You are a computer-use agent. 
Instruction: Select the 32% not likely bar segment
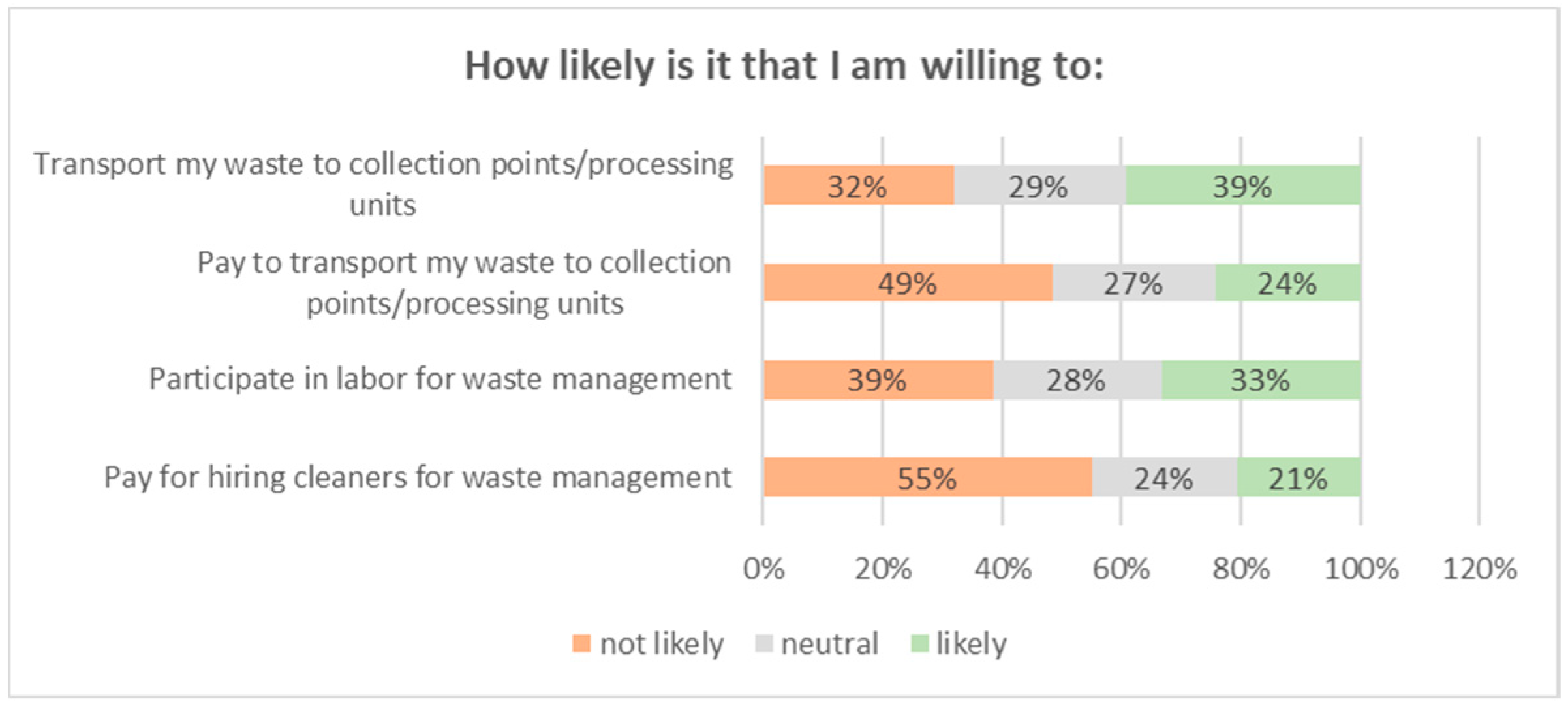[x=858, y=185]
